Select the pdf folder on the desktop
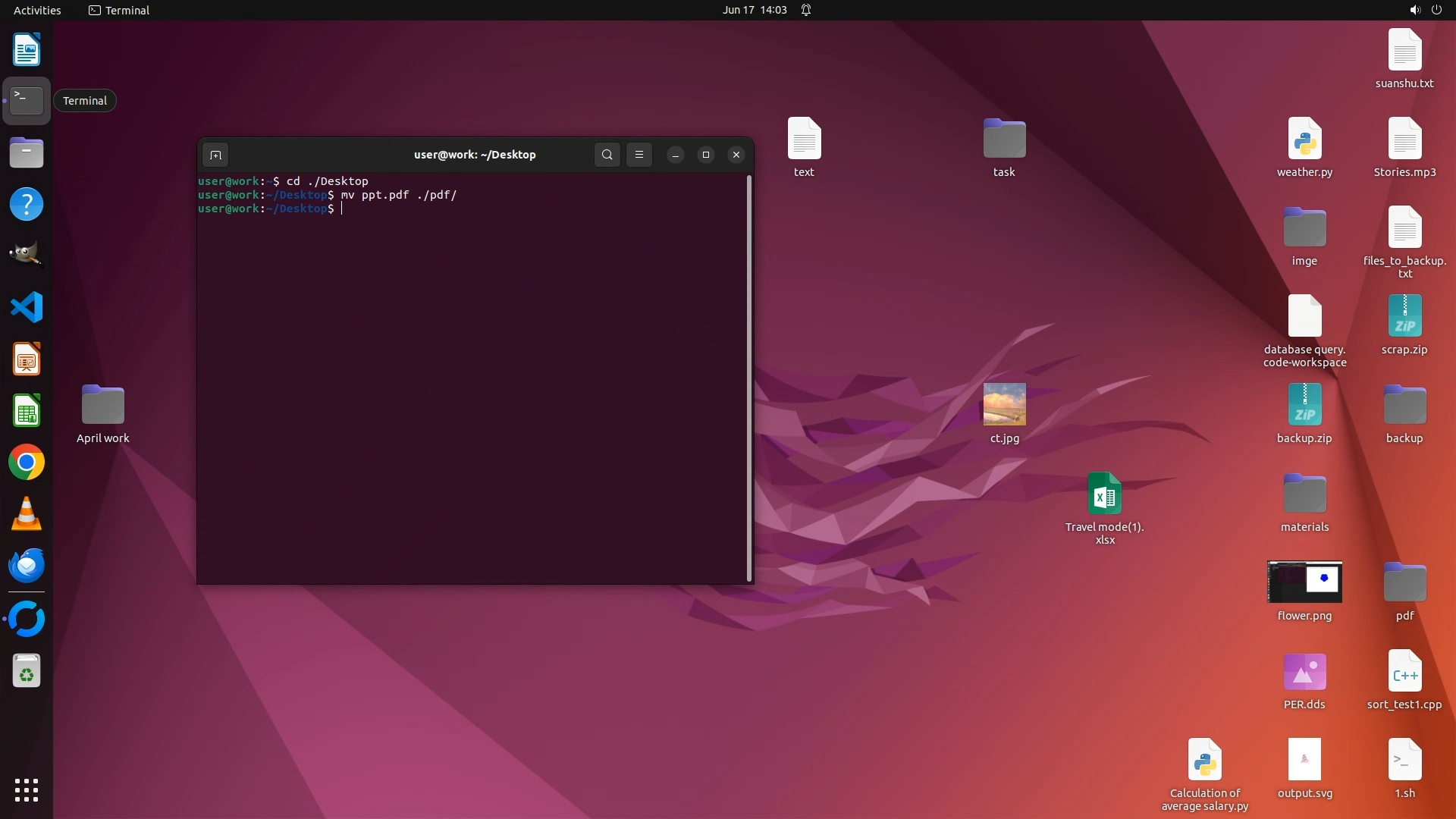 click(1404, 584)
